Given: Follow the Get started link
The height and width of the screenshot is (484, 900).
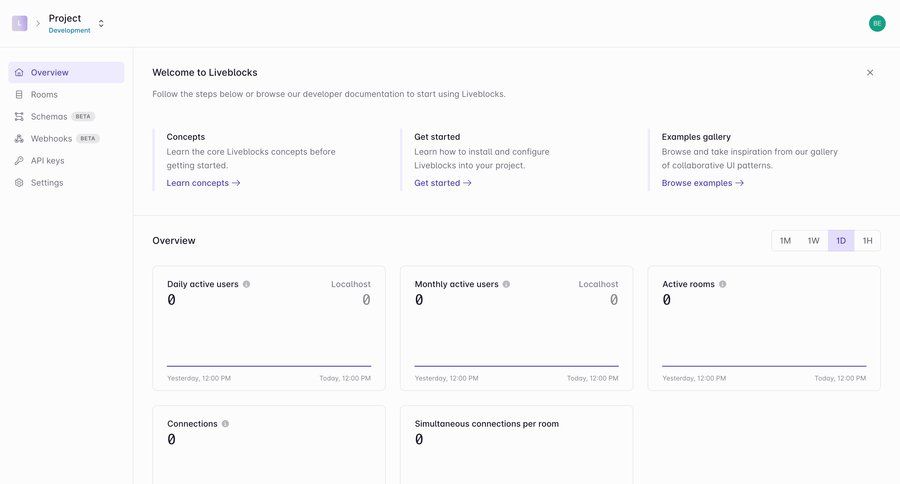Looking at the screenshot, I should click(x=443, y=183).
